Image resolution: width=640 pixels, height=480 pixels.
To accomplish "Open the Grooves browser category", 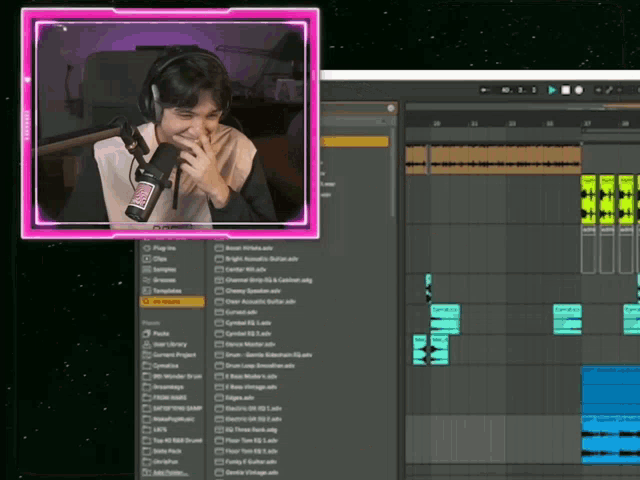I will tap(159, 280).
